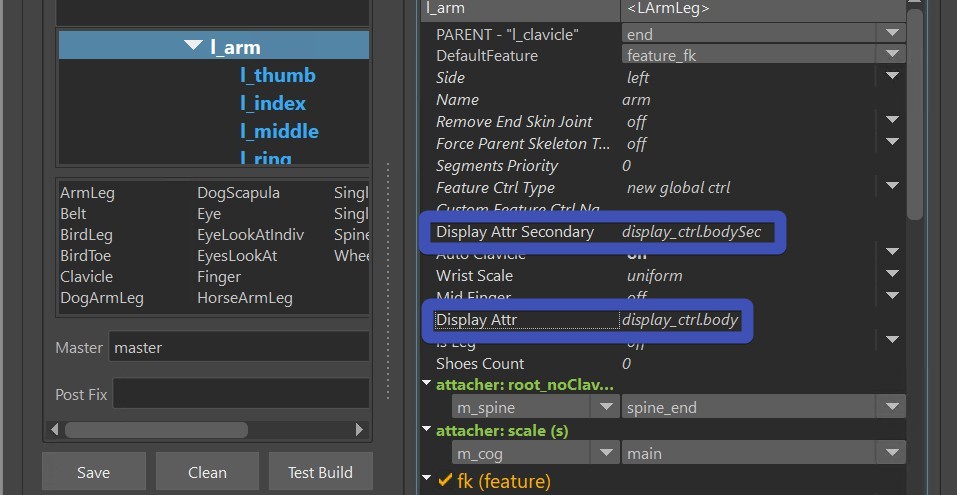Open the DefaultFeature feature_fk dropdown
The height and width of the screenshot is (495, 957).
(x=763, y=55)
